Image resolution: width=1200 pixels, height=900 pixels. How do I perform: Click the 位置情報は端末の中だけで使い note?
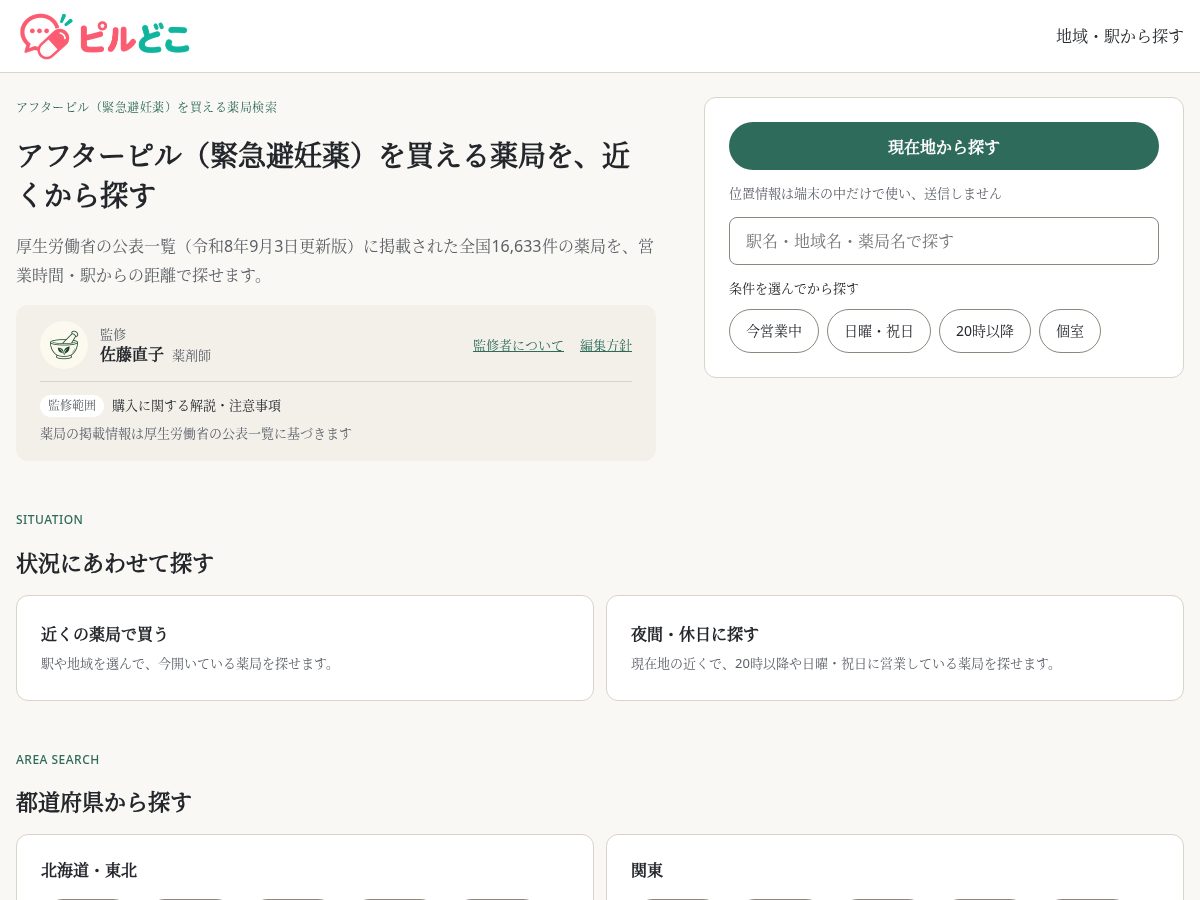coord(865,193)
